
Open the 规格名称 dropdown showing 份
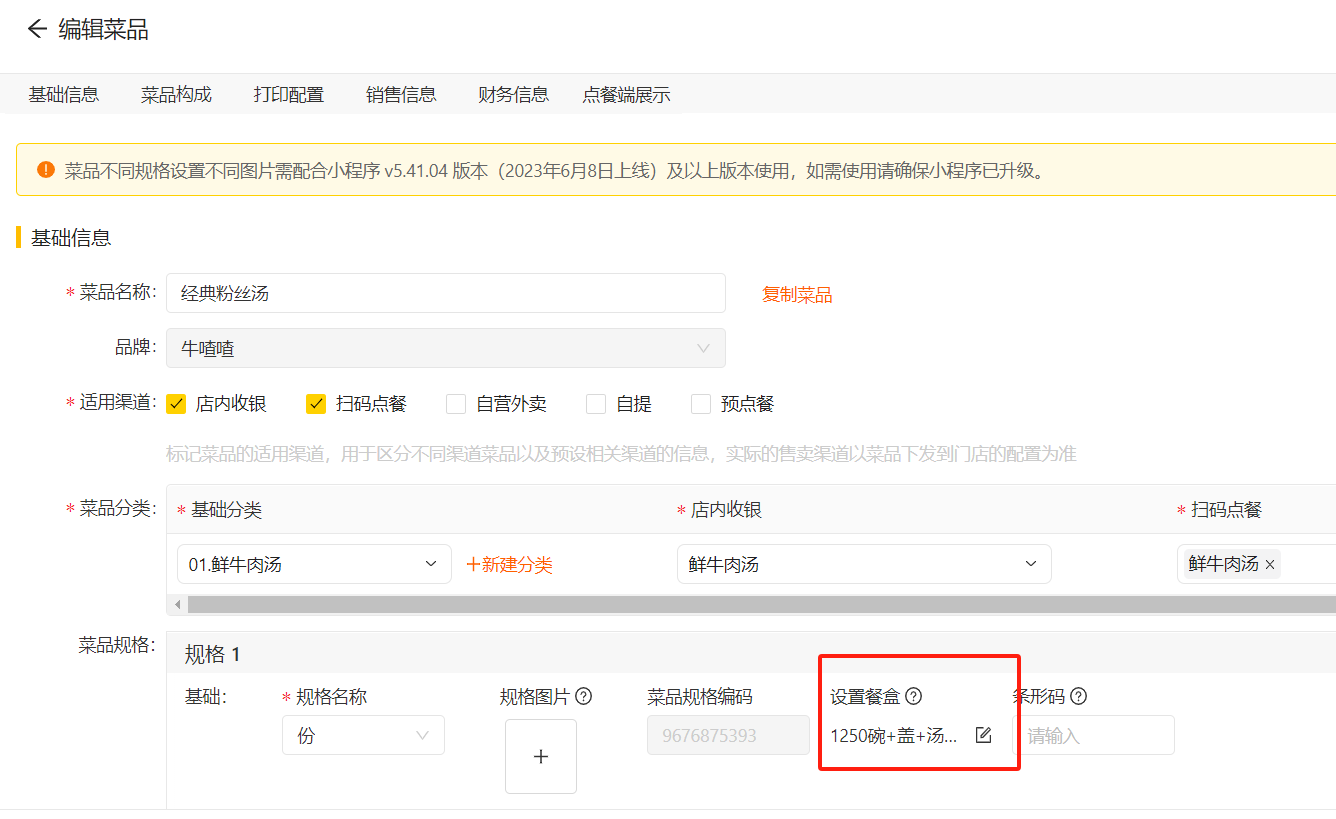(x=363, y=736)
